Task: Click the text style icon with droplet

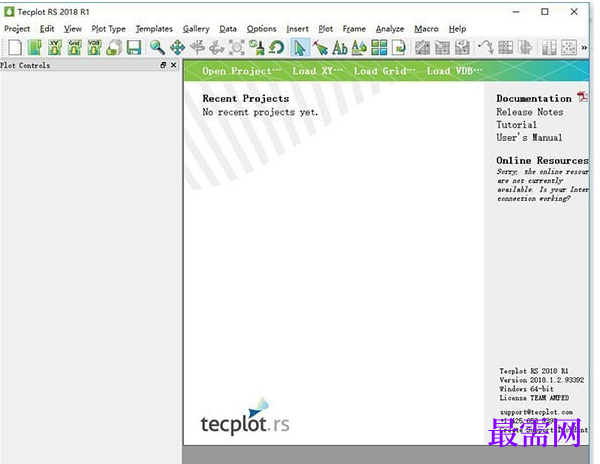Action: pyautogui.click(x=359, y=48)
